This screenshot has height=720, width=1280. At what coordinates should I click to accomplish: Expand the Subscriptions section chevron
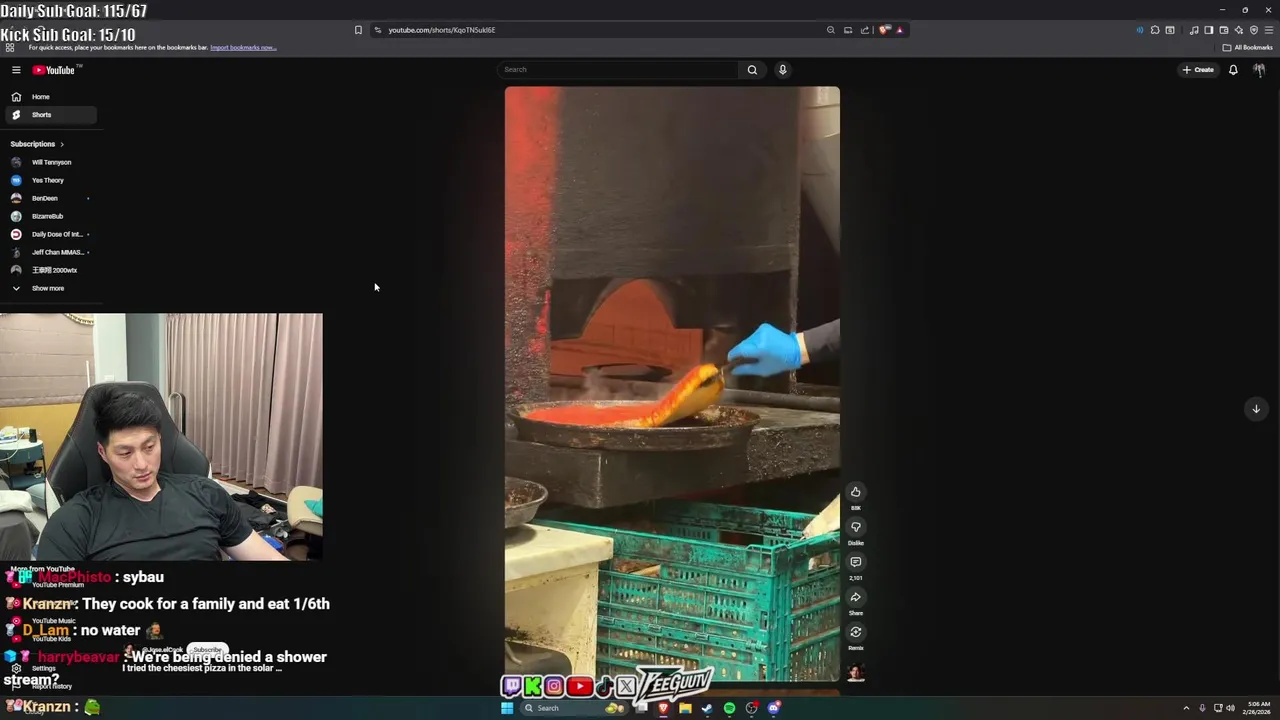click(x=61, y=144)
